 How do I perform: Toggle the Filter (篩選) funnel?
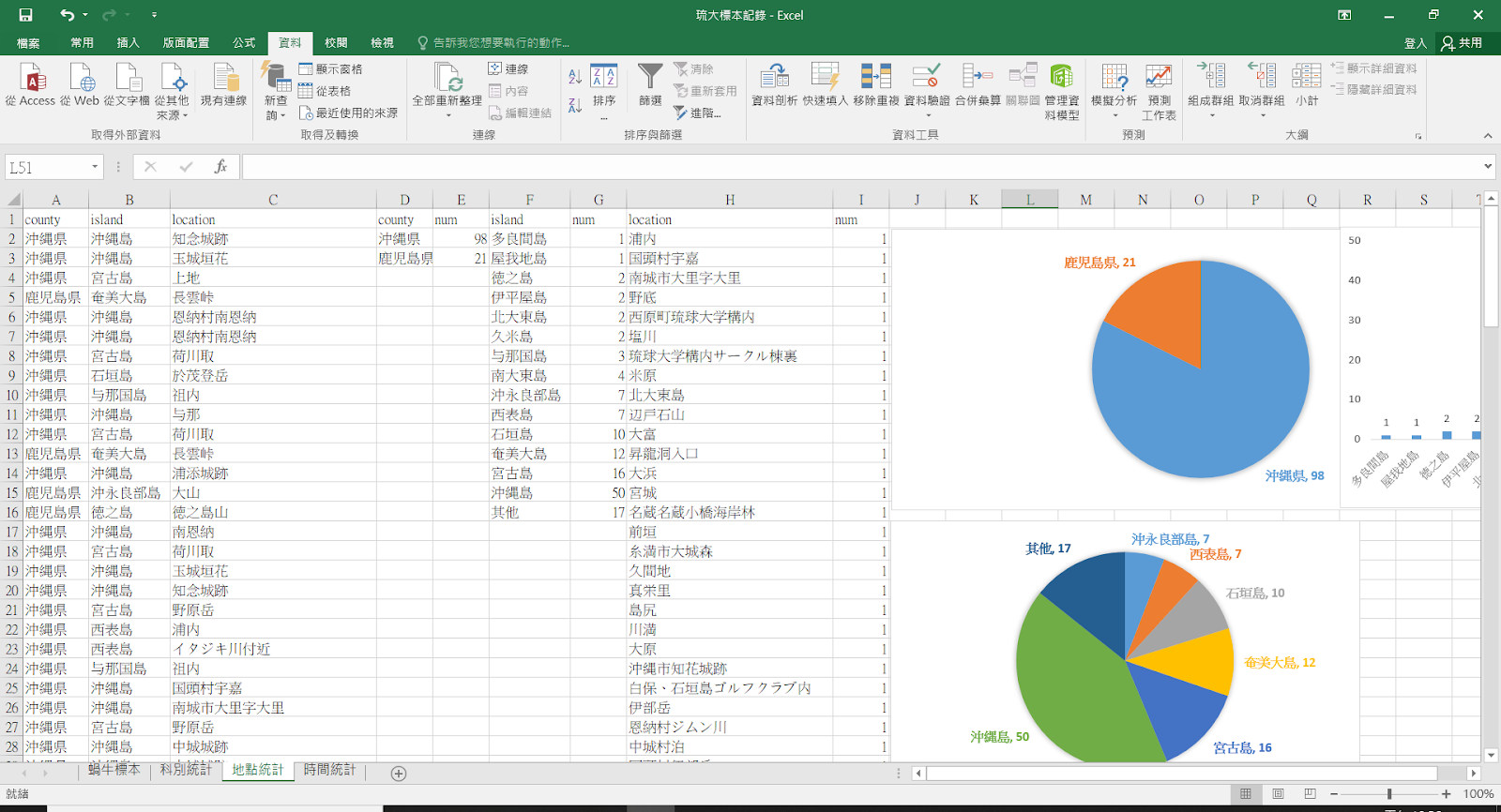[x=650, y=85]
